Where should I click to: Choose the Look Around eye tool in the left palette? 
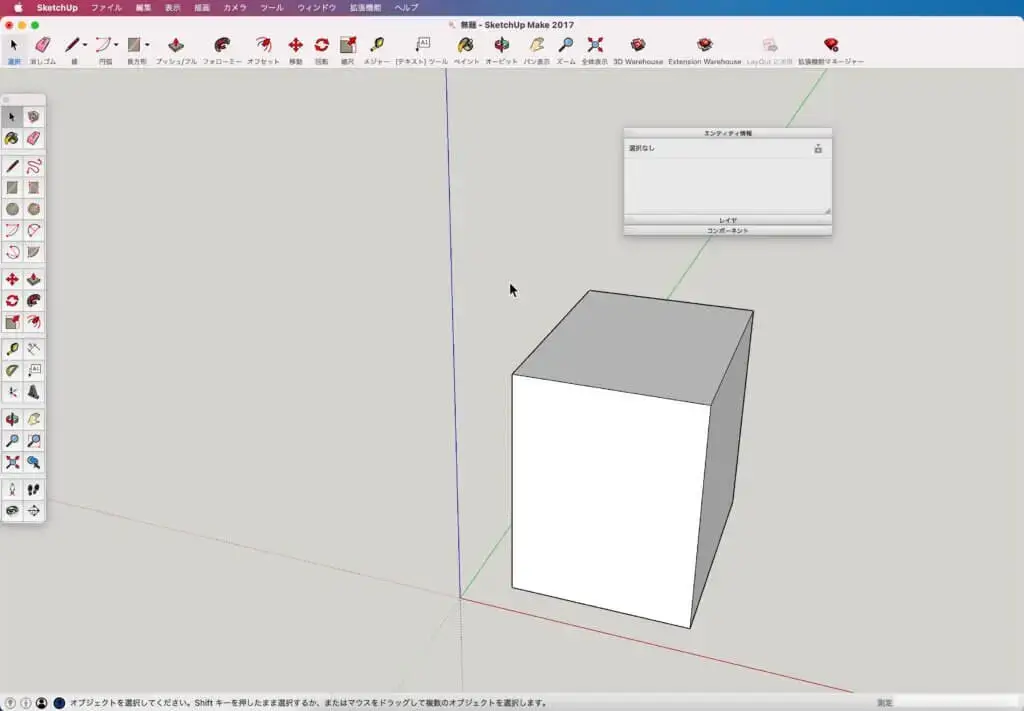point(12,511)
